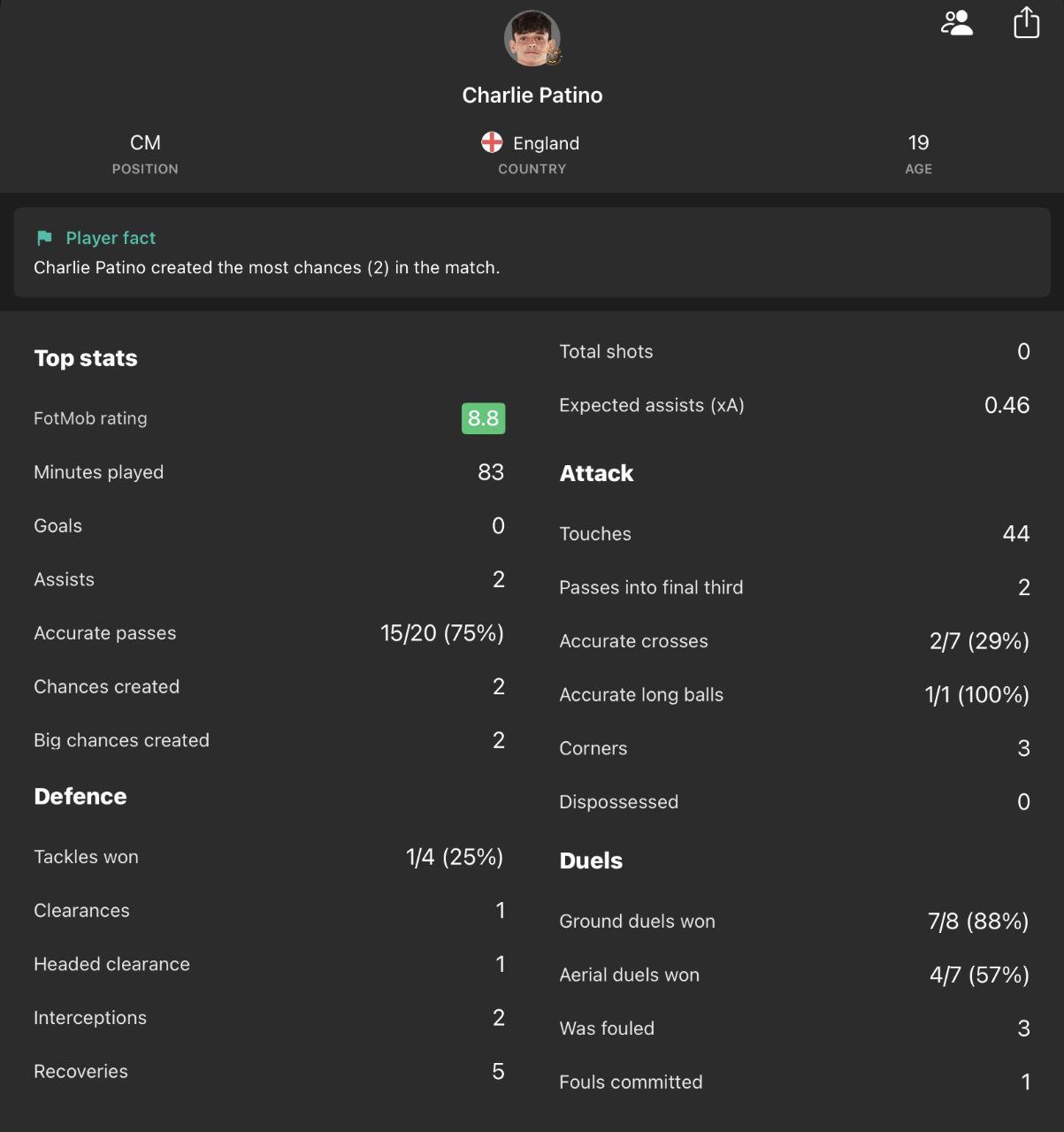
Task: Tap the Attack section heading
Action: tap(596, 473)
